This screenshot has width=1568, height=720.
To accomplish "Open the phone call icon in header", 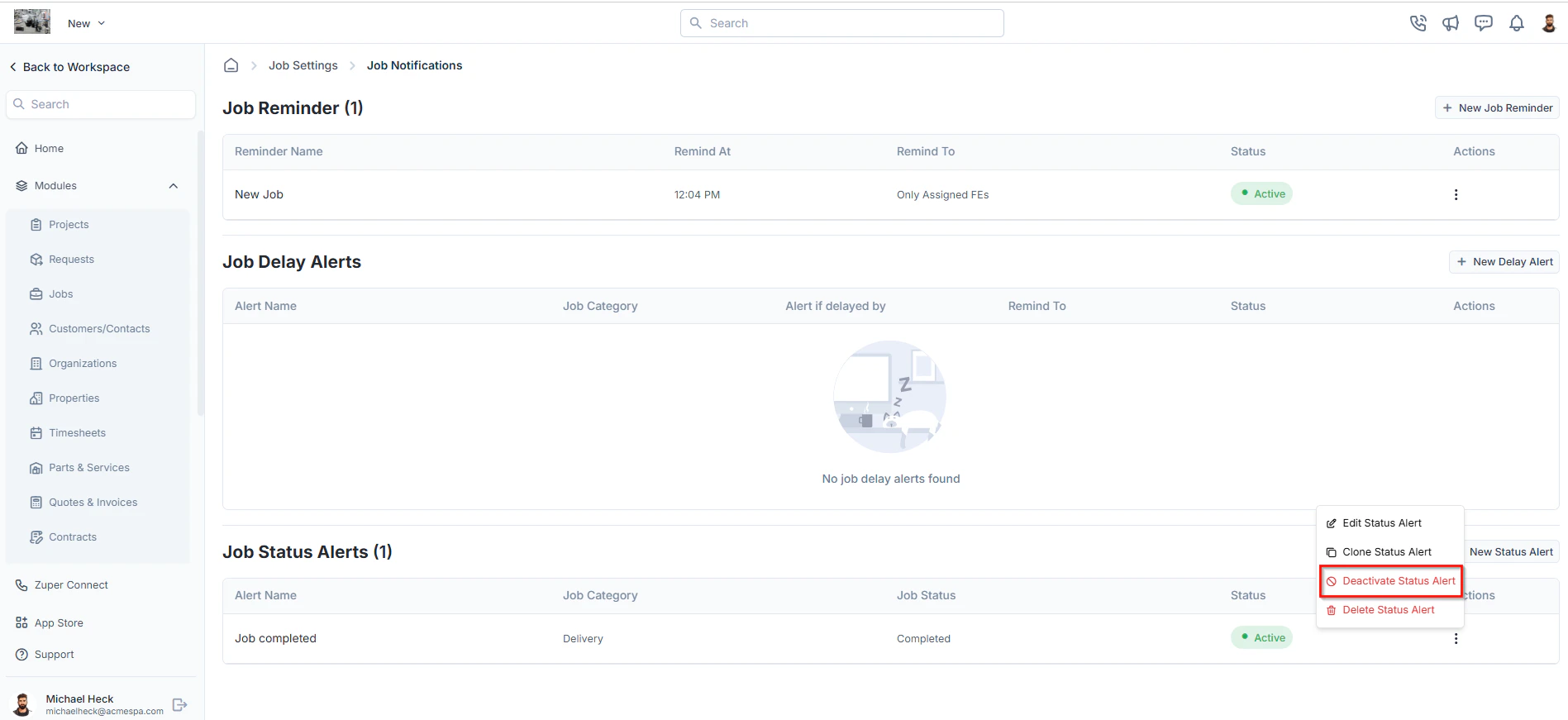I will (1418, 23).
